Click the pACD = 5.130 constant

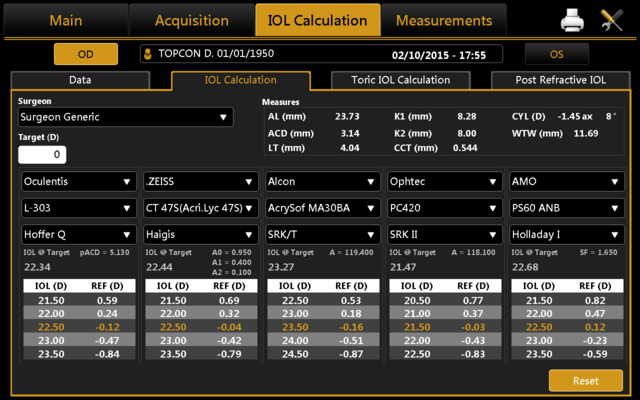(x=104, y=252)
